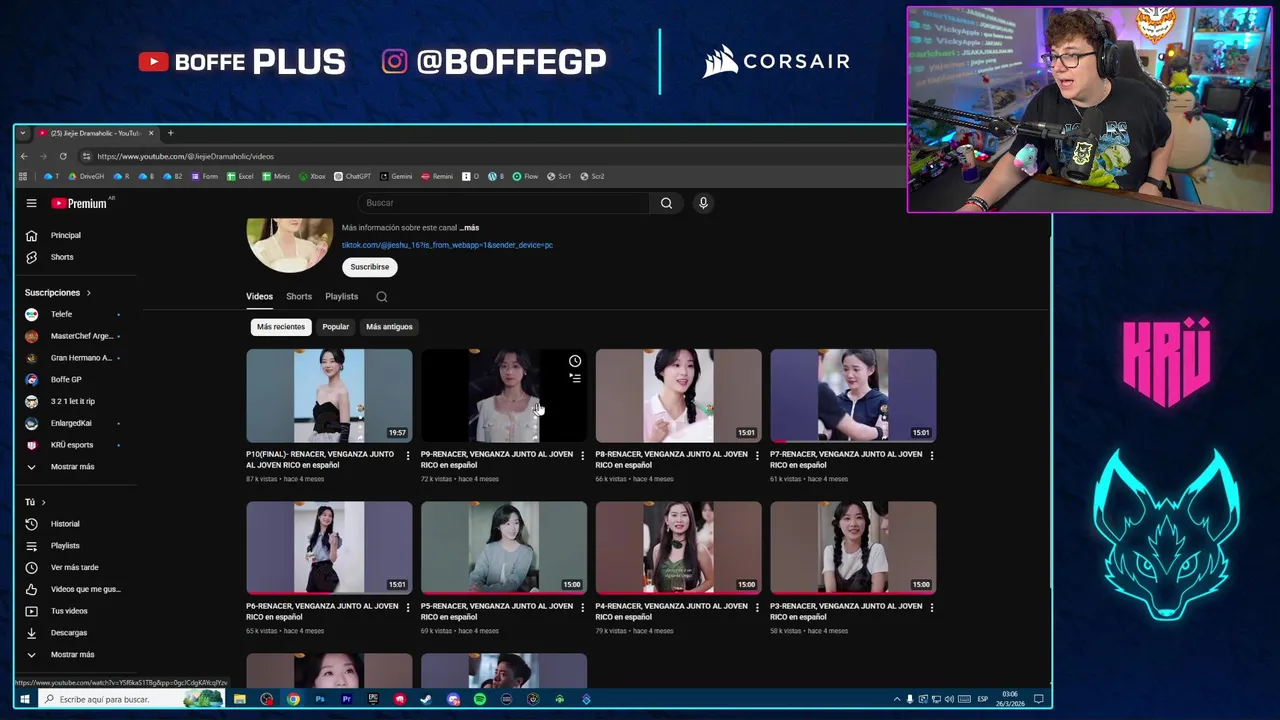The width and height of the screenshot is (1280, 720).
Task: Open the YouTube hamburger guide menu
Action: click(x=31, y=203)
